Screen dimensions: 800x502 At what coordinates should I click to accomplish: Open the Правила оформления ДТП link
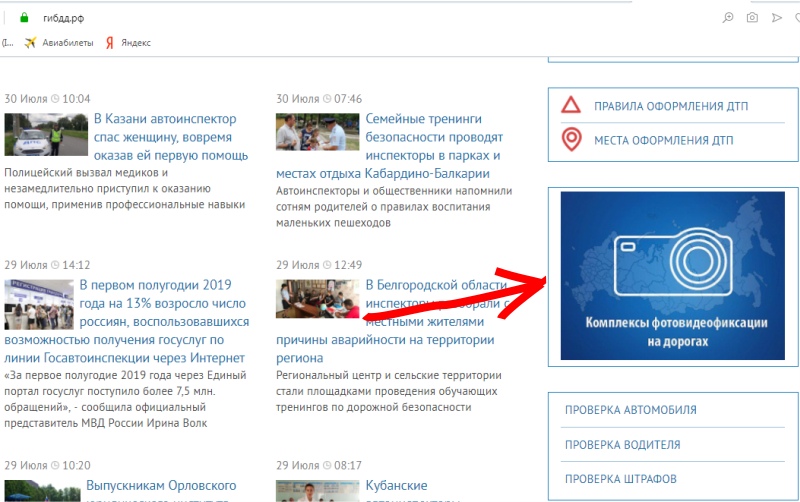pyautogui.click(x=670, y=107)
